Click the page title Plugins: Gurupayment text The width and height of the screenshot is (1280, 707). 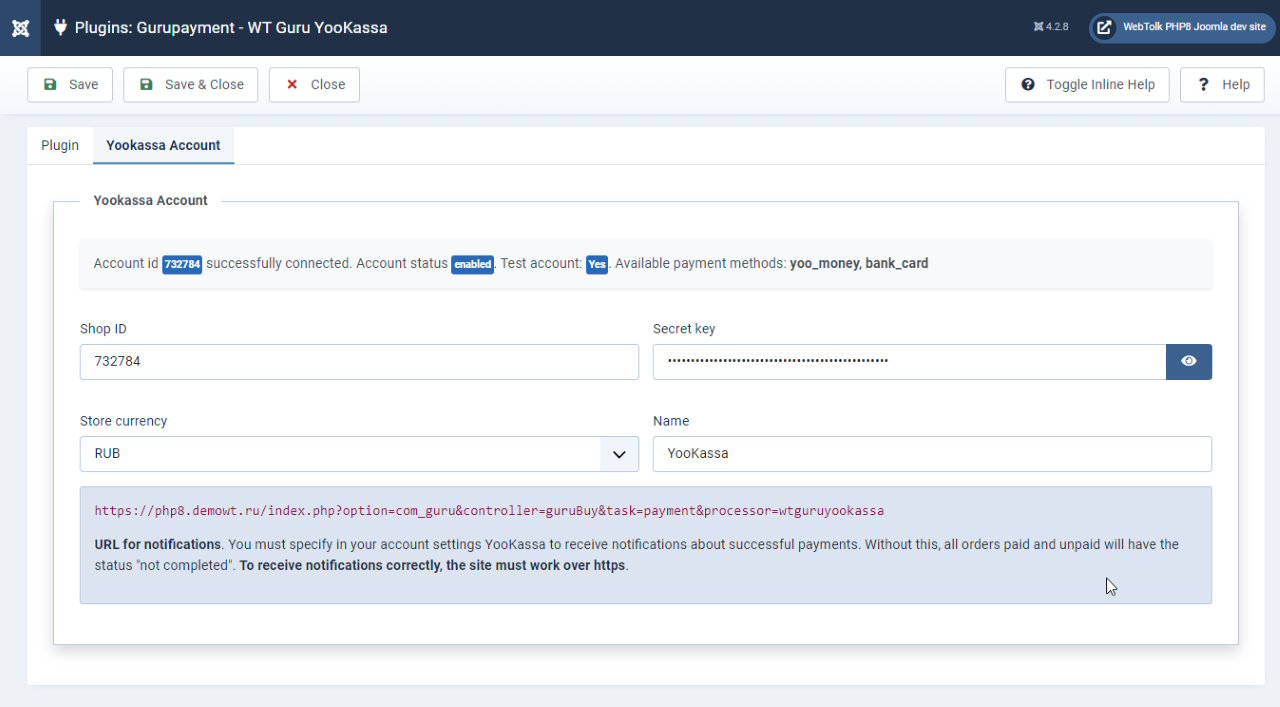[231, 28]
